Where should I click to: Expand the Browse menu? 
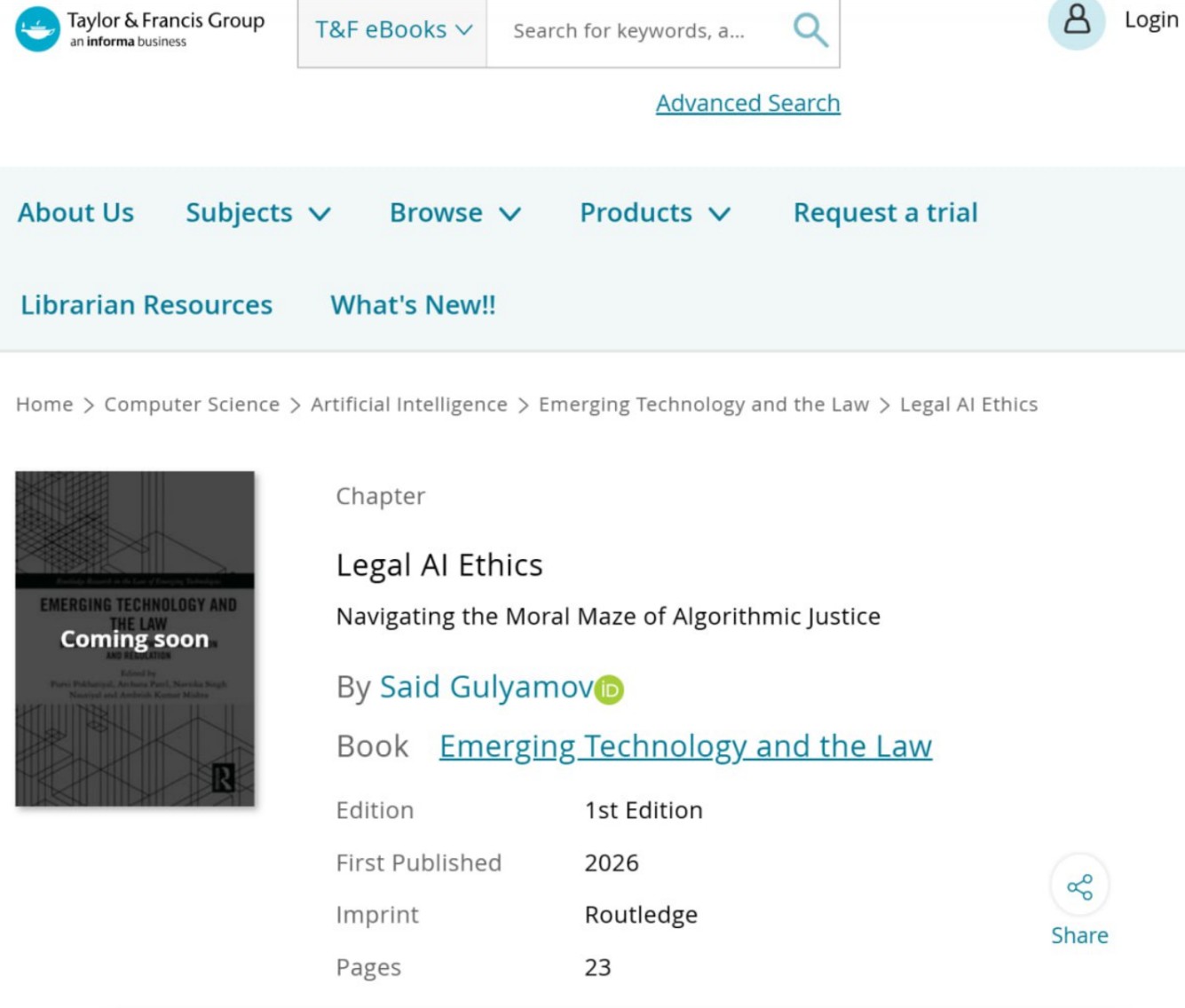pos(454,213)
